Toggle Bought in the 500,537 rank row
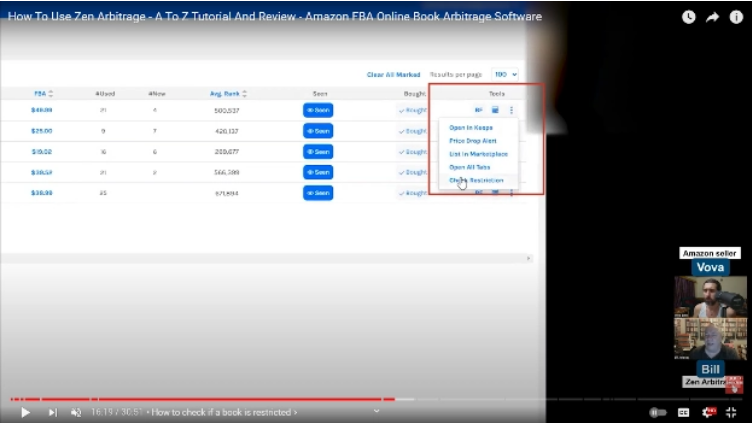 coord(412,110)
